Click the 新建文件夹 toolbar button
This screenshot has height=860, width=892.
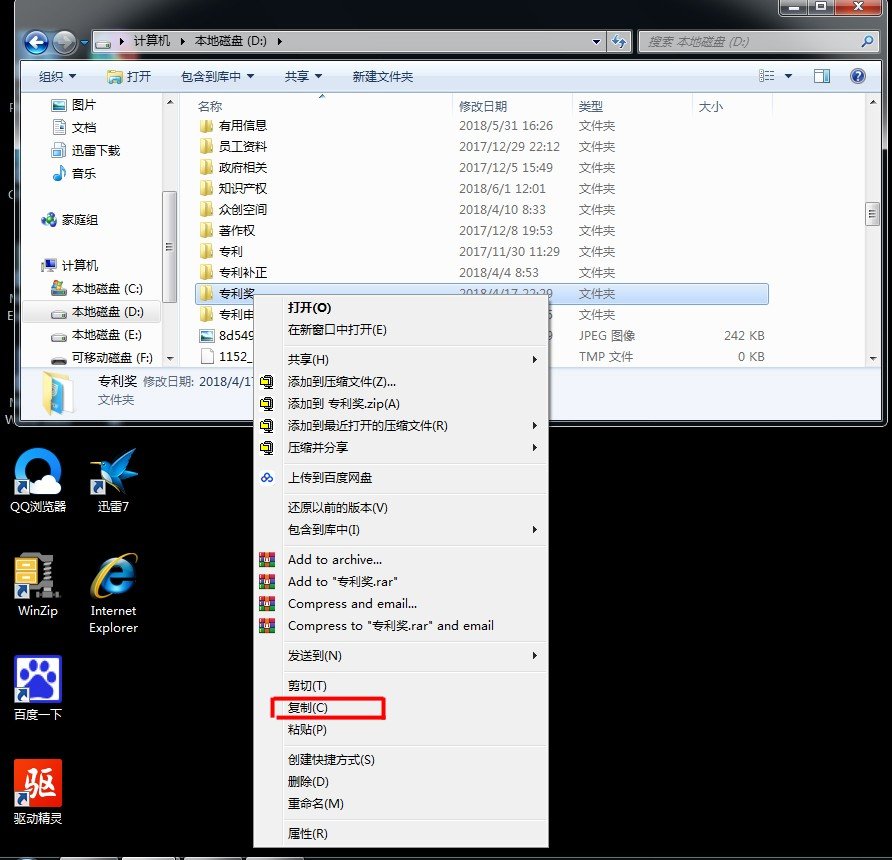382,76
